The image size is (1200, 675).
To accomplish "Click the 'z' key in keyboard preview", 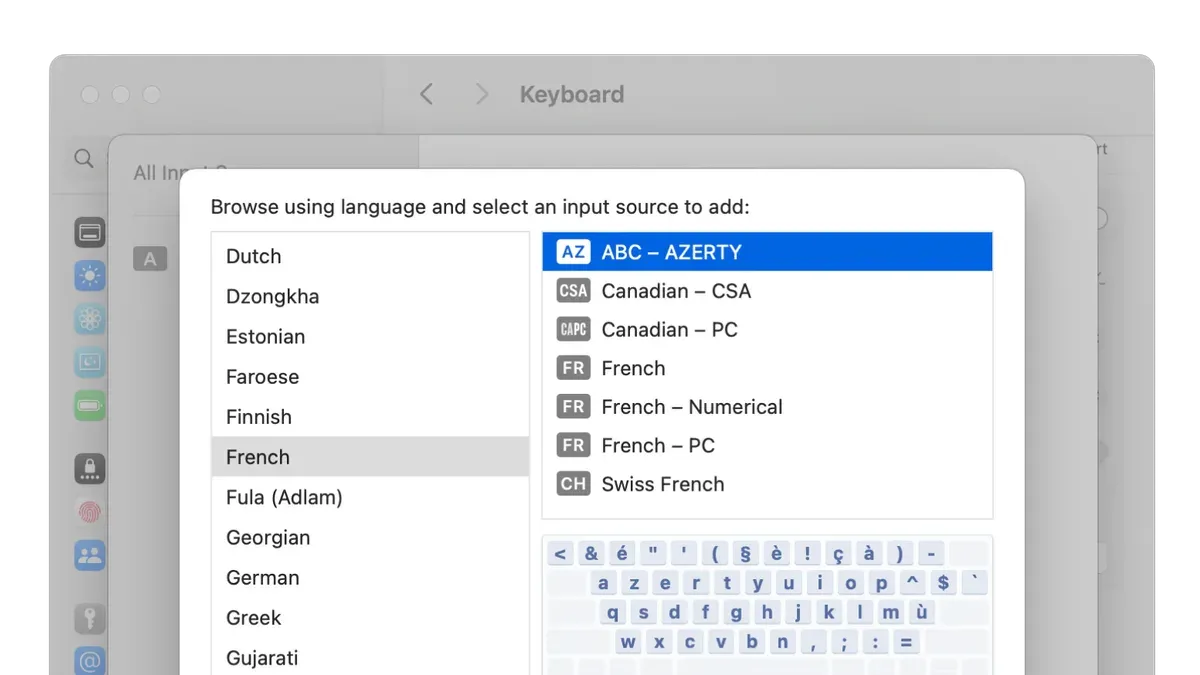I will (x=634, y=583).
